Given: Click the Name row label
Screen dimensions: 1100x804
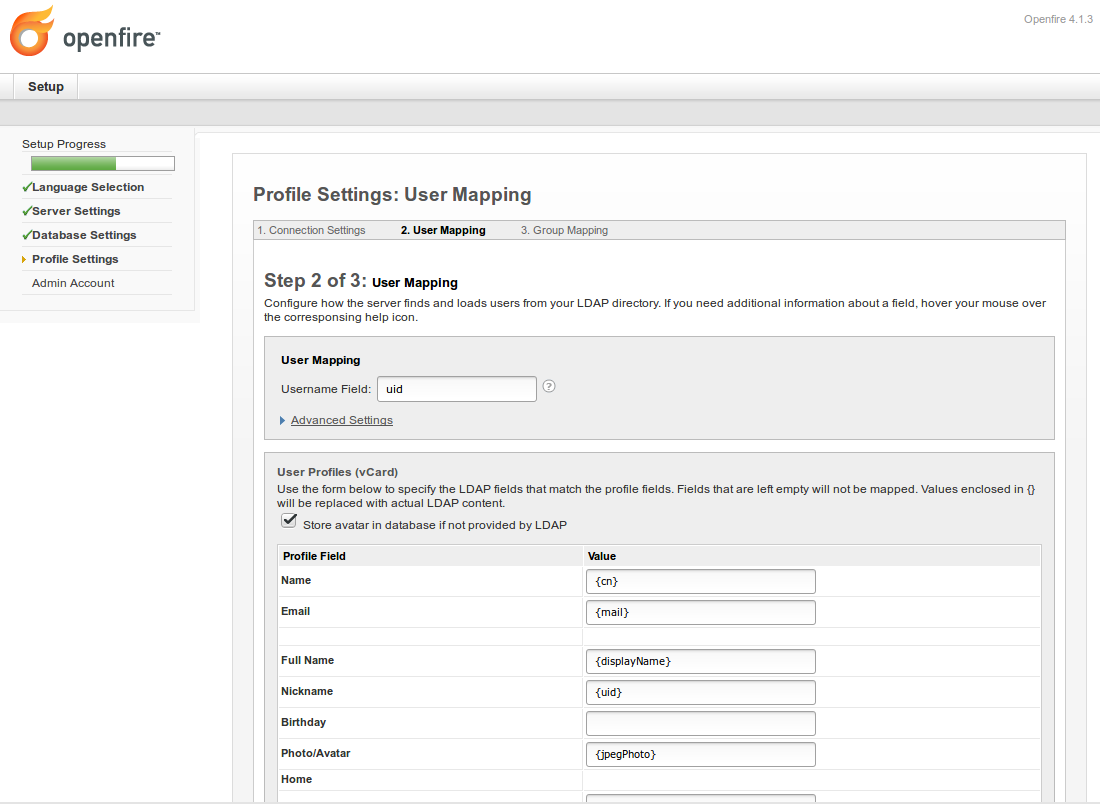Looking at the screenshot, I should point(296,580).
